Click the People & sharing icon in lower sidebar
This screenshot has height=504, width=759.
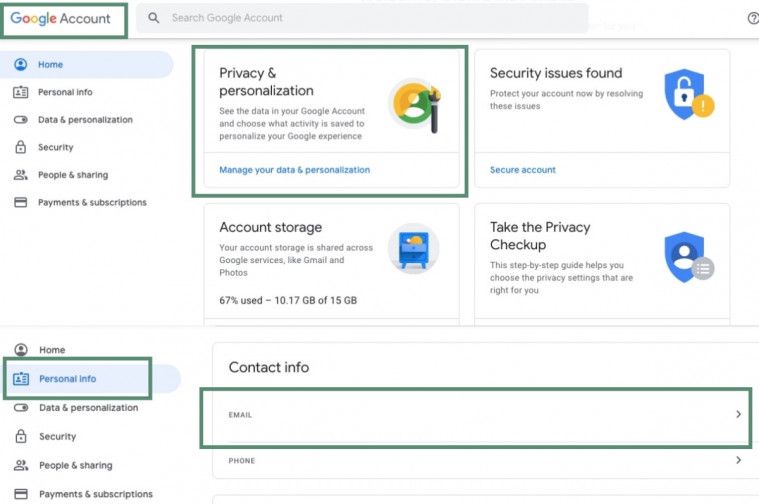(21, 465)
